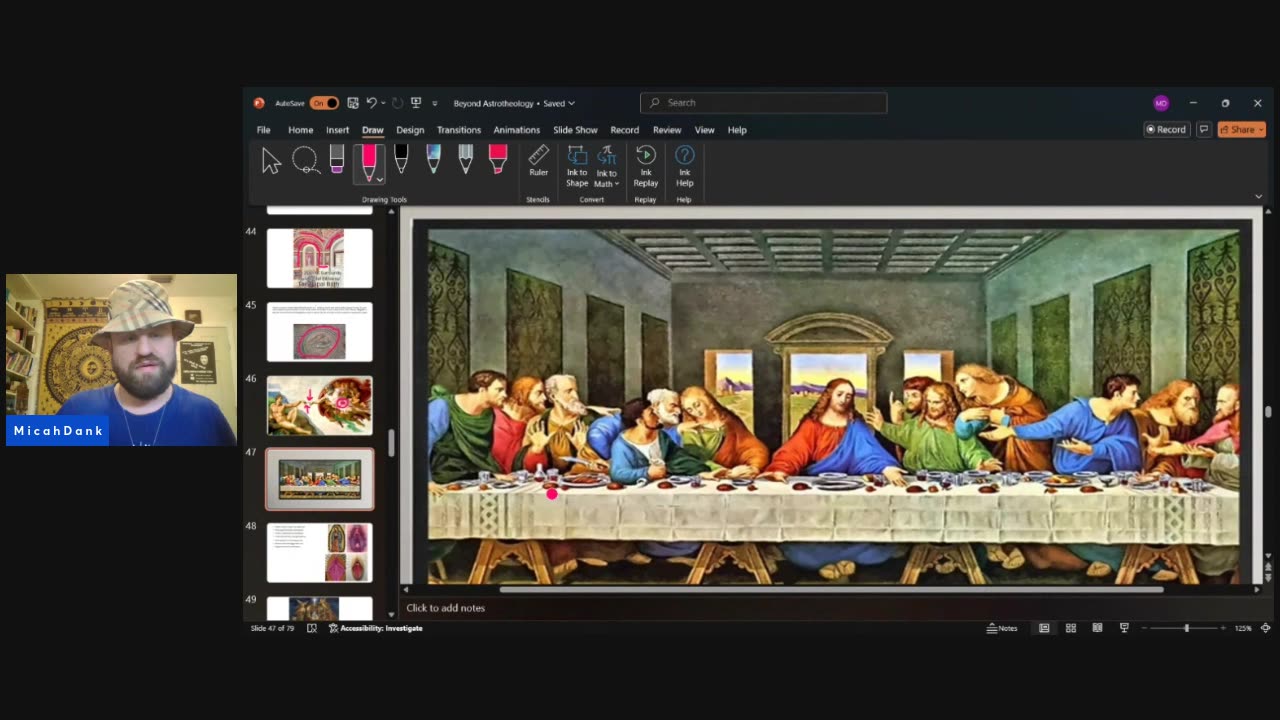This screenshot has height=720, width=1280.
Task: Click the zoom out minus button
Action: pyautogui.click(x=1145, y=628)
